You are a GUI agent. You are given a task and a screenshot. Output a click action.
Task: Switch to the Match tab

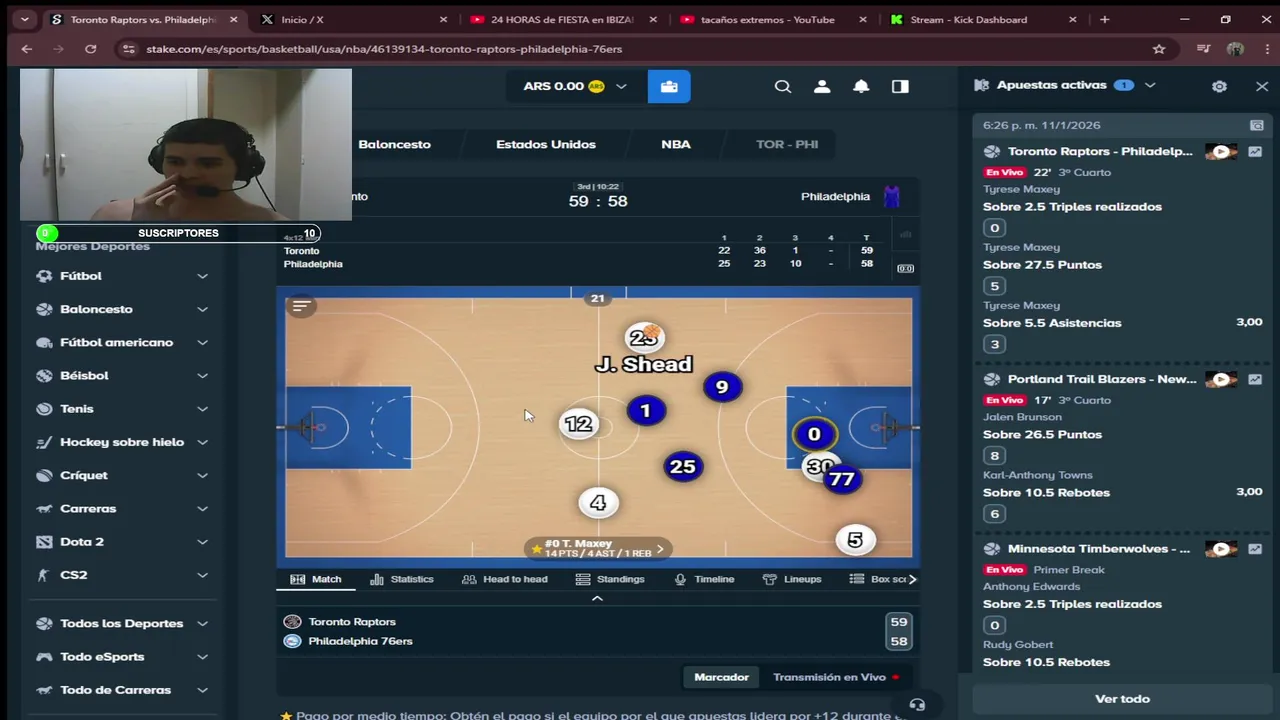tap(316, 579)
